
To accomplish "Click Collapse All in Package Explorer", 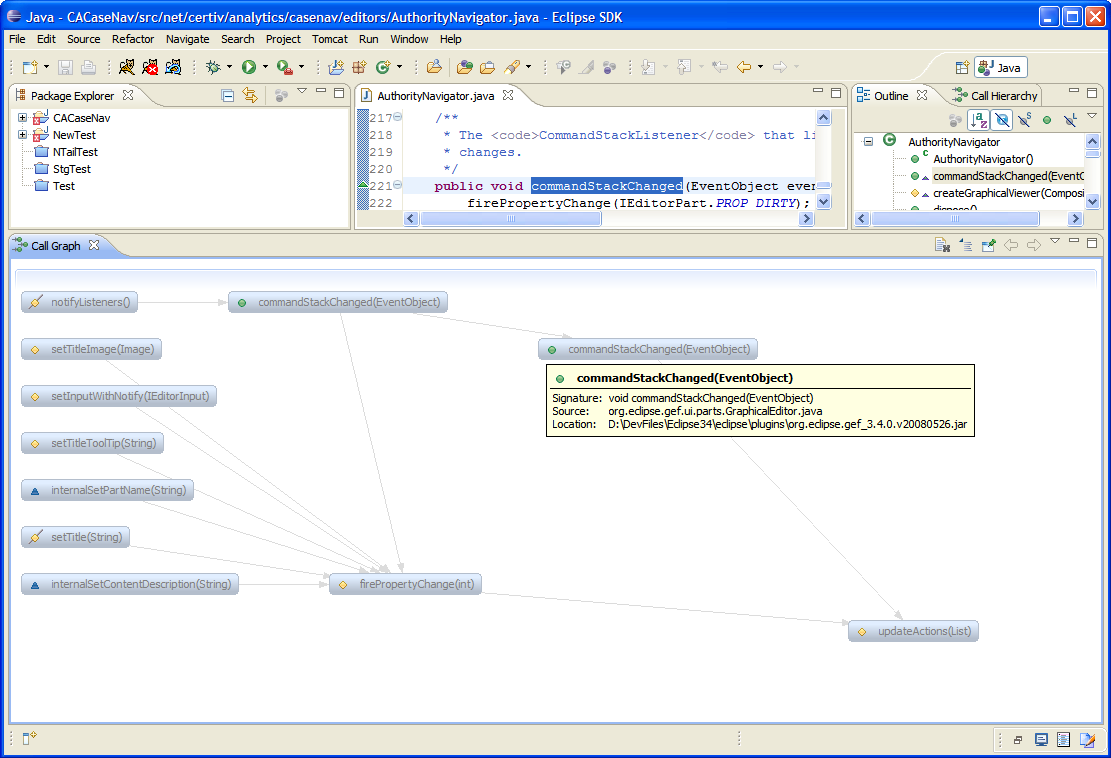I will tap(227, 96).
